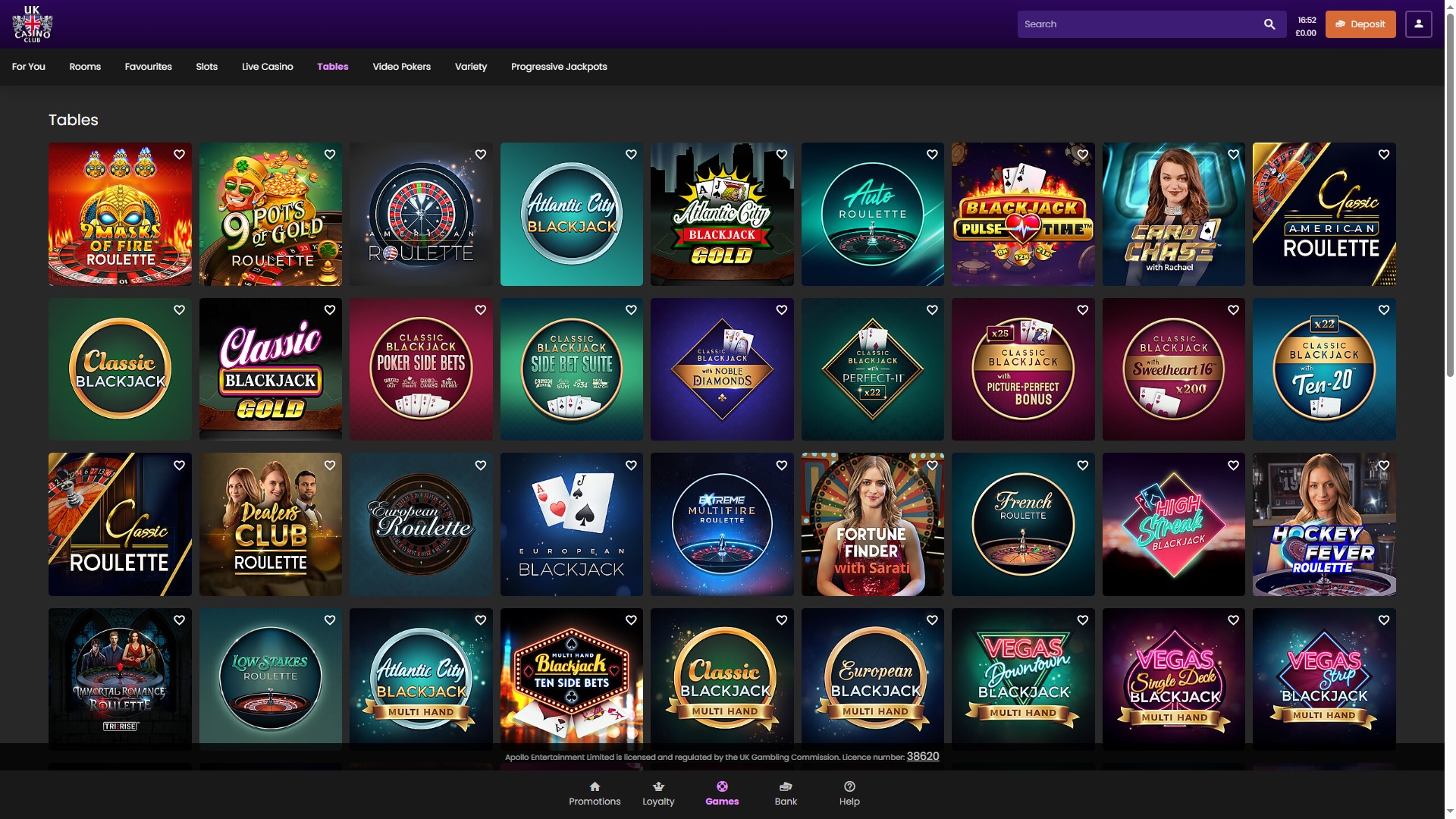Screen dimensions: 1456x819
Task: Toggle heart on Vegas Strip Blackjack Multi Hand
Action: (x=1384, y=620)
